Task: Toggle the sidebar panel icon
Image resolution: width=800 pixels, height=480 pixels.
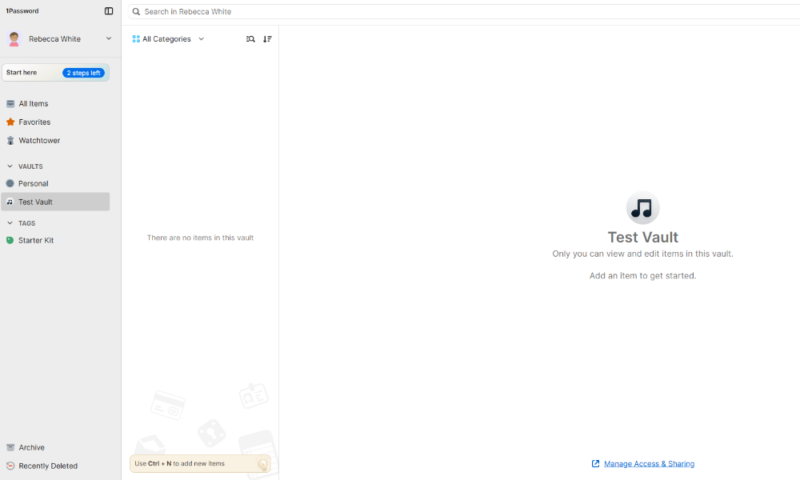Action: (x=109, y=11)
